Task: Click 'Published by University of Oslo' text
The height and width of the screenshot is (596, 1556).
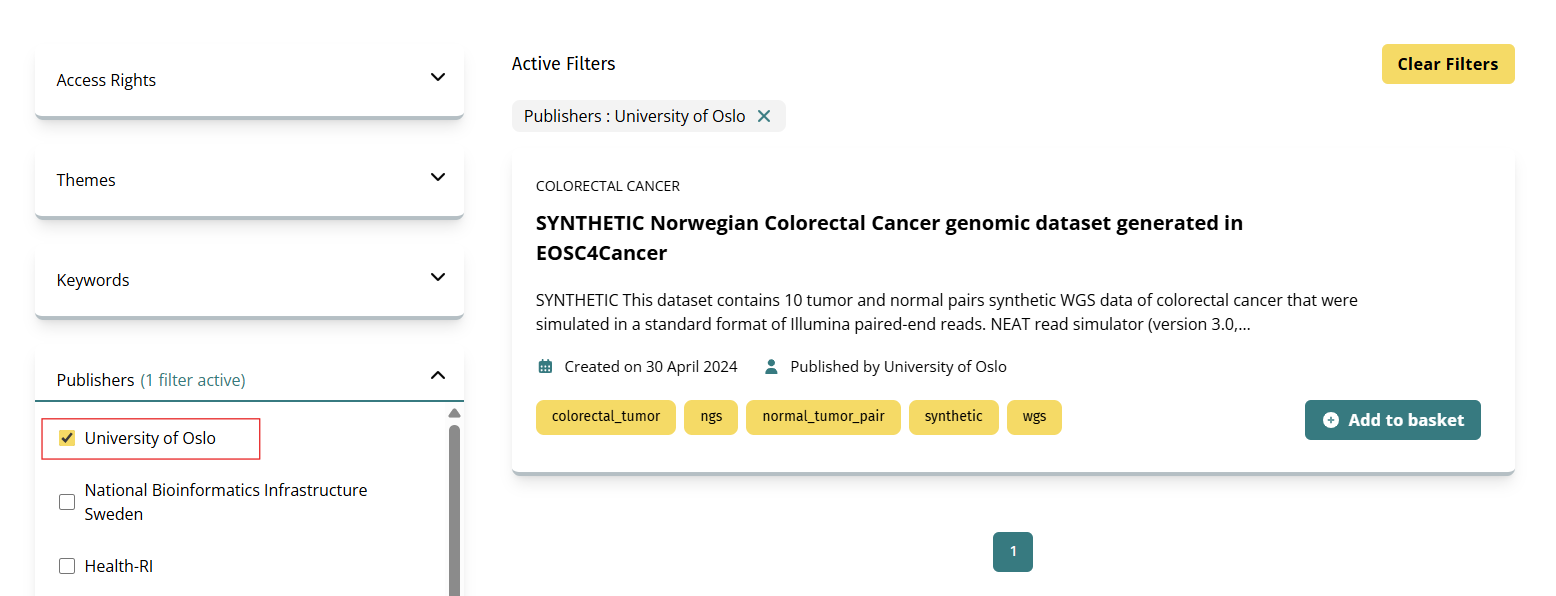Action: [x=898, y=367]
